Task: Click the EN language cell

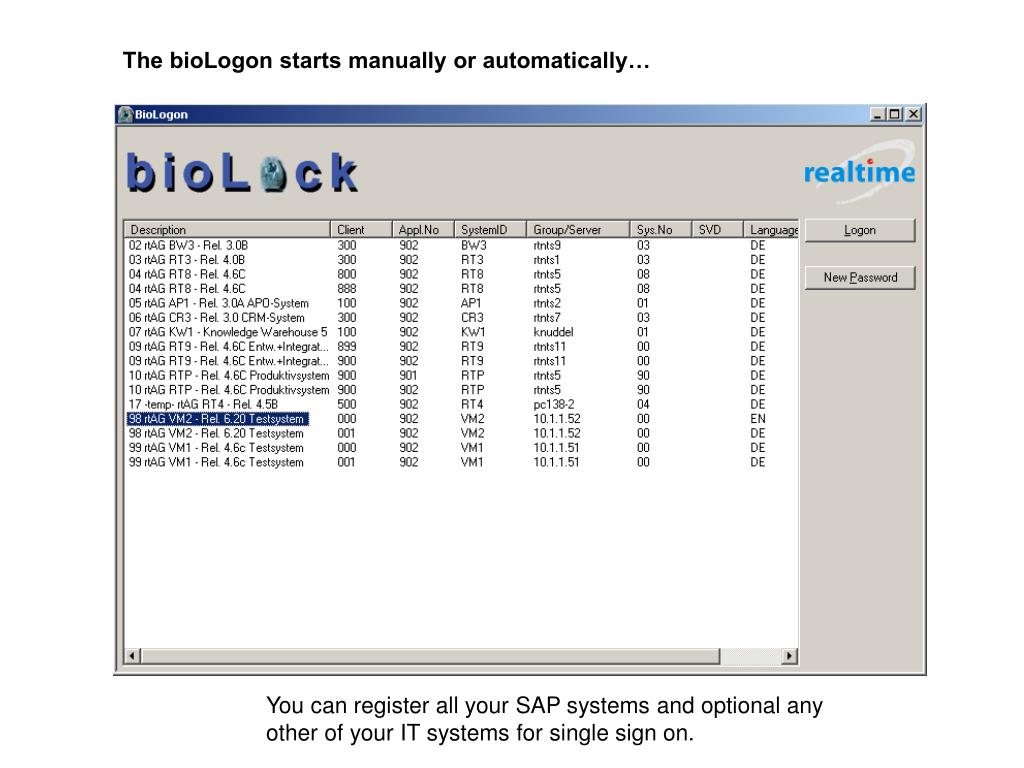Action: coord(758,419)
